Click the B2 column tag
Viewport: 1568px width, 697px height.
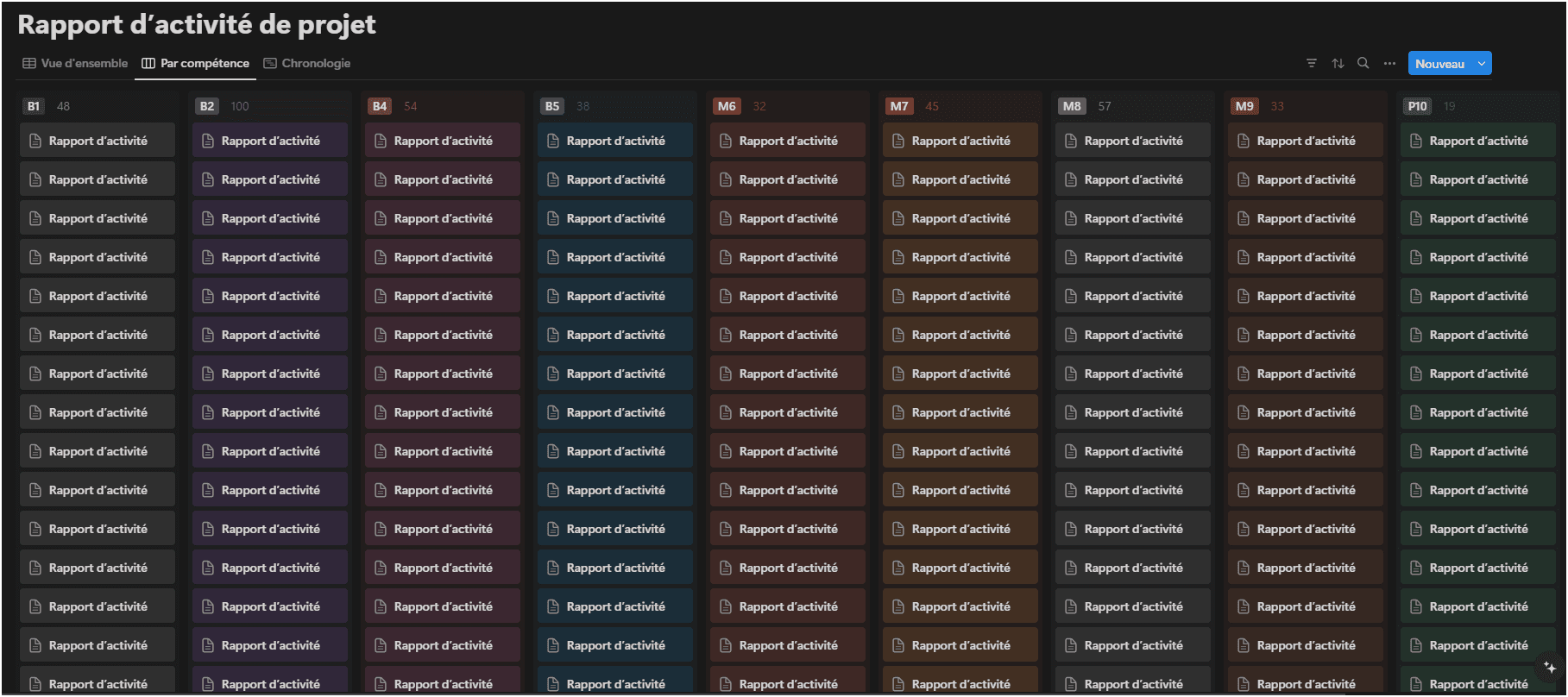click(207, 106)
